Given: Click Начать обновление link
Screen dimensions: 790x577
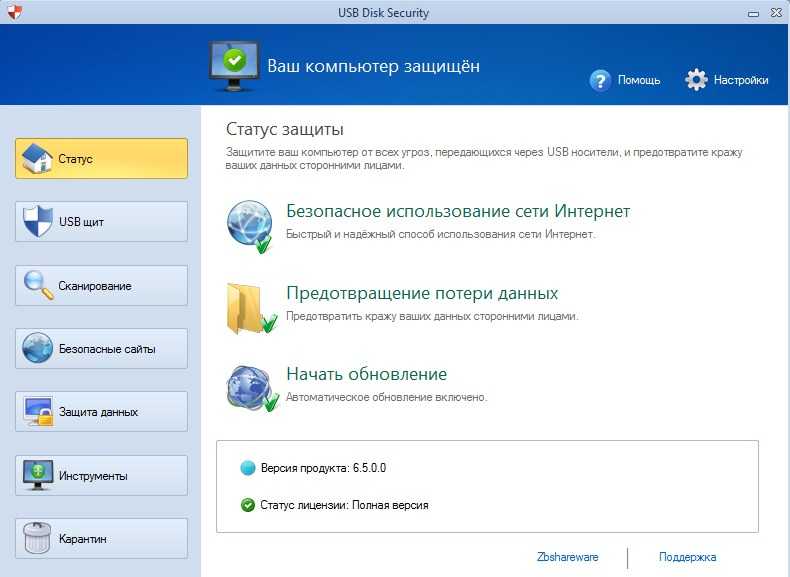Looking at the screenshot, I should (367, 374).
